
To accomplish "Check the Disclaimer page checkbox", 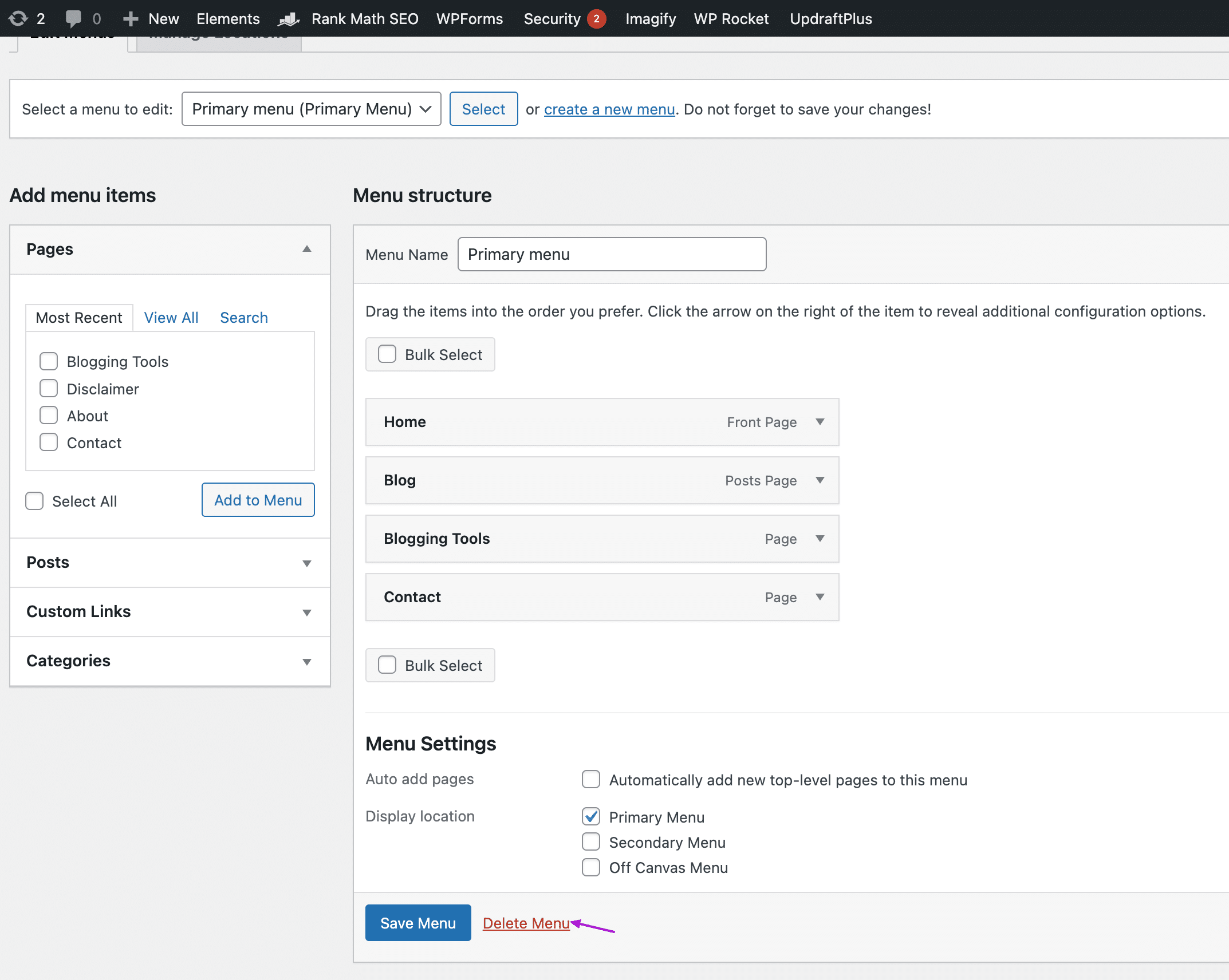I will coord(49,389).
